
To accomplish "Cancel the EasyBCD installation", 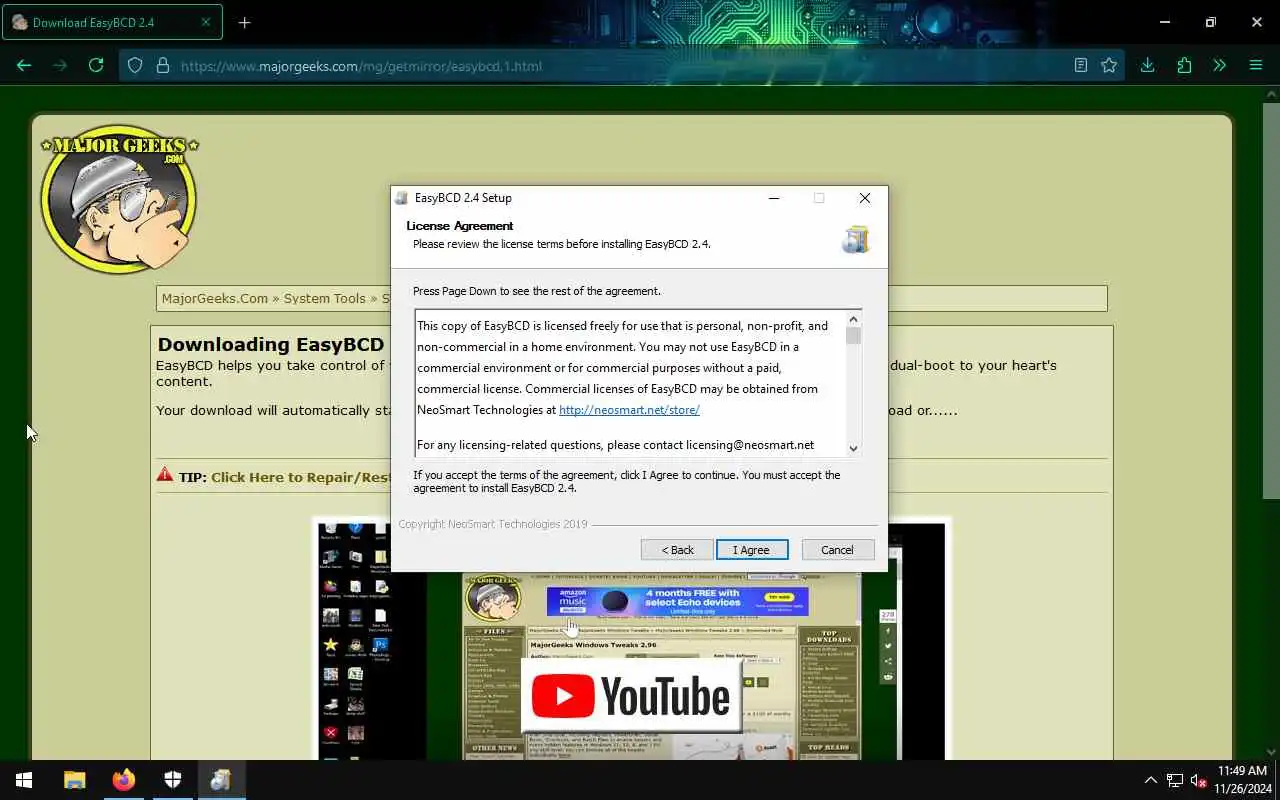I will [x=837, y=550].
